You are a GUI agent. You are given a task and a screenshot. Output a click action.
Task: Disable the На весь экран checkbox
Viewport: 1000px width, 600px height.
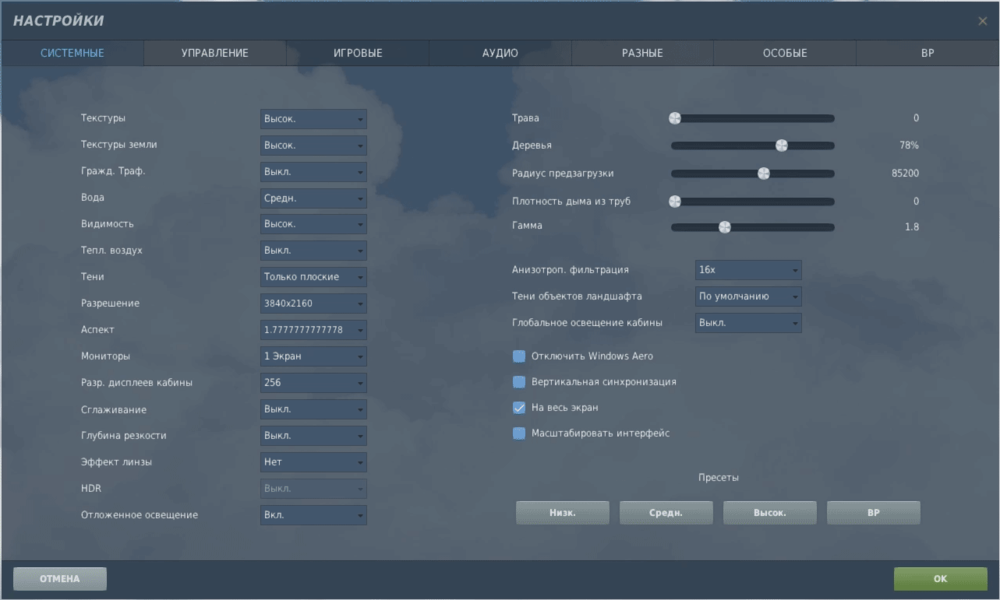518,407
